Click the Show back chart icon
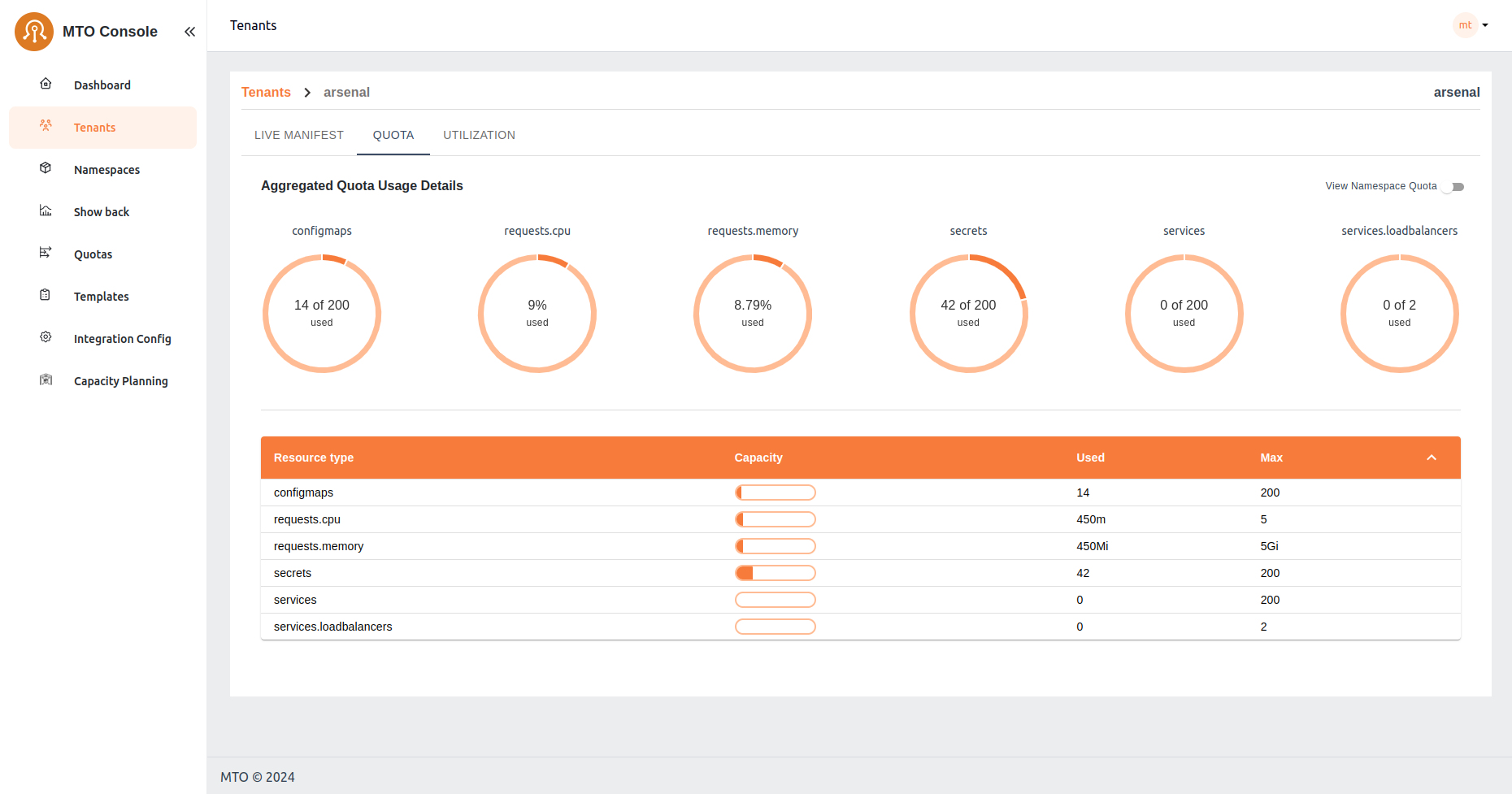This screenshot has height=794, width=1512. (x=46, y=211)
